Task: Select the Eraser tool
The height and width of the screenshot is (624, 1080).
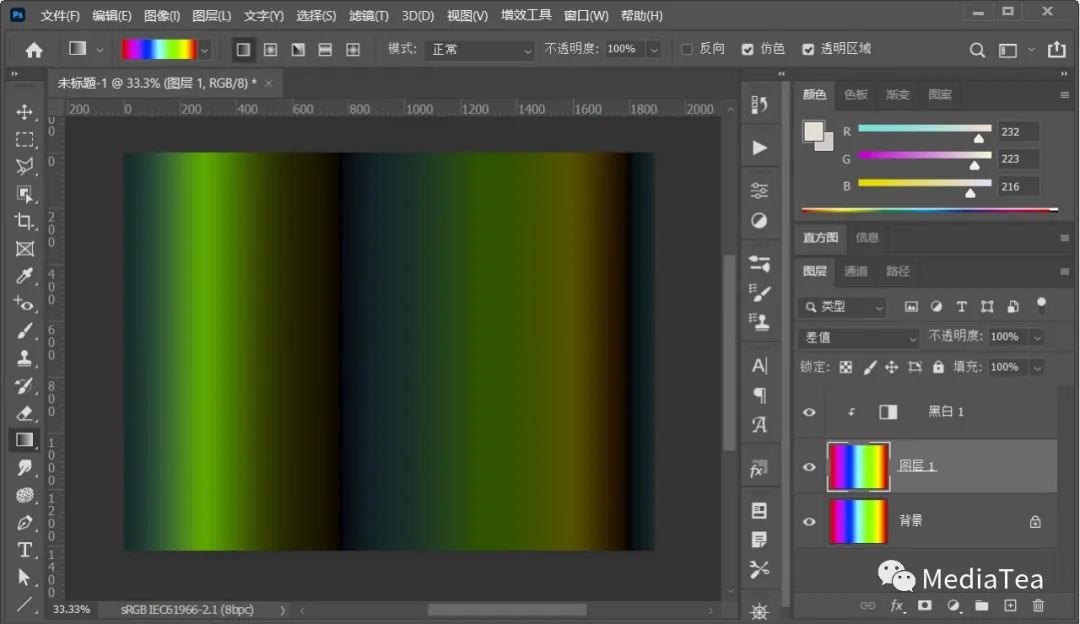Action: click(x=25, y=413)
